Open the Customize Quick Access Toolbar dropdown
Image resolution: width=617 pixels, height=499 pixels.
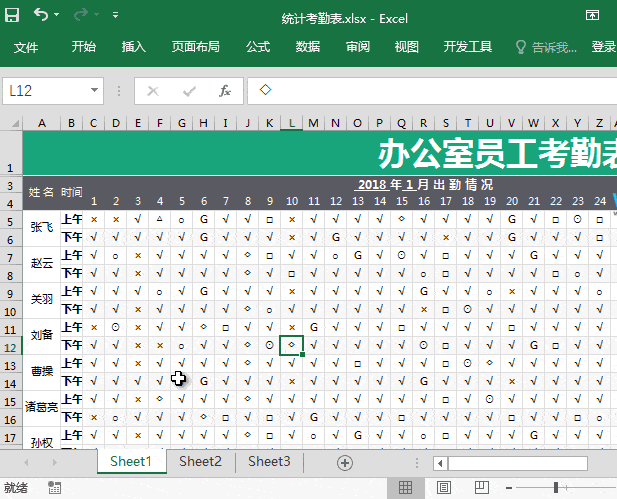tap(115, 16)
